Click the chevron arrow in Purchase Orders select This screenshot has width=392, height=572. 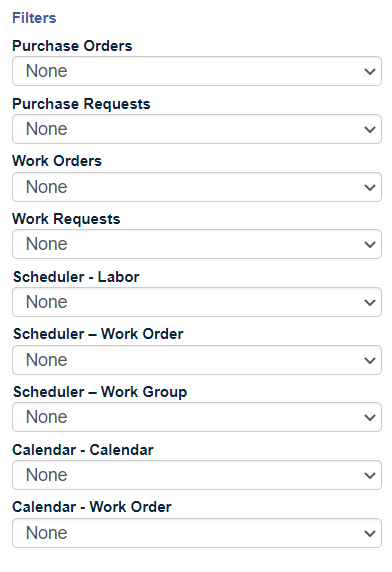370,72
